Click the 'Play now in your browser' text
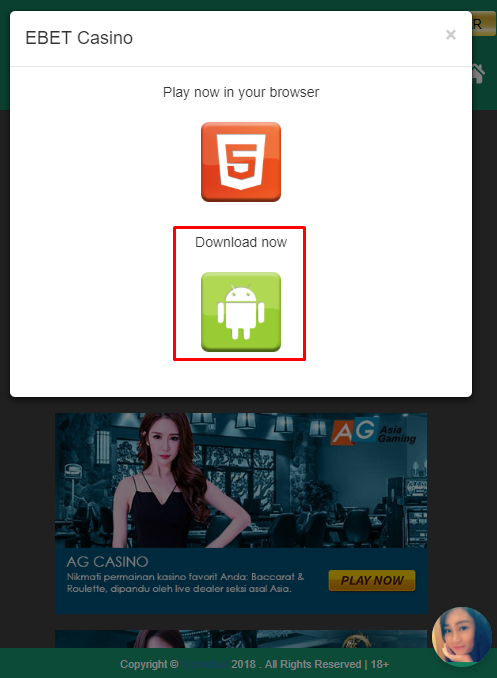Screen dimensions: 497x678 [x=241, y=92]
